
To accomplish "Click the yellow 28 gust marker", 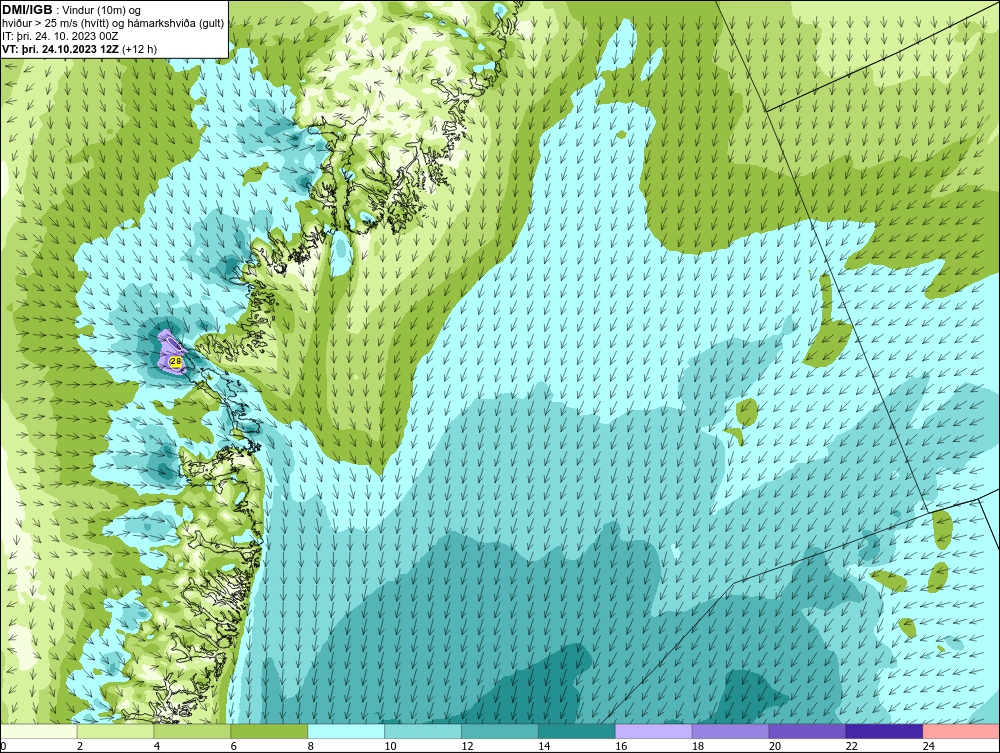I will 175,362.
